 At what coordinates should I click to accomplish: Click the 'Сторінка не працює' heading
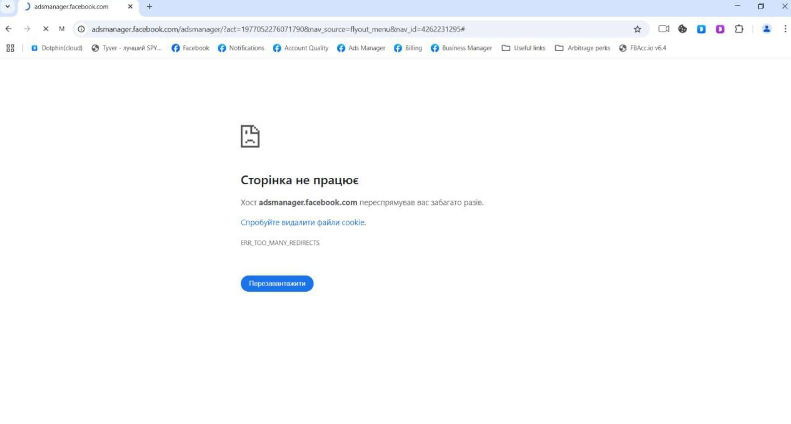(300, 180)
